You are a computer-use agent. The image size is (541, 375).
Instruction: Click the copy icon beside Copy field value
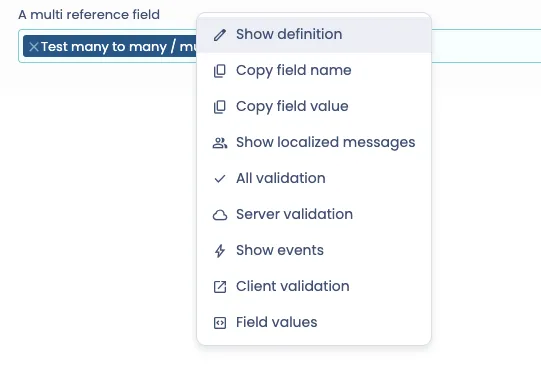coord(220,107)
